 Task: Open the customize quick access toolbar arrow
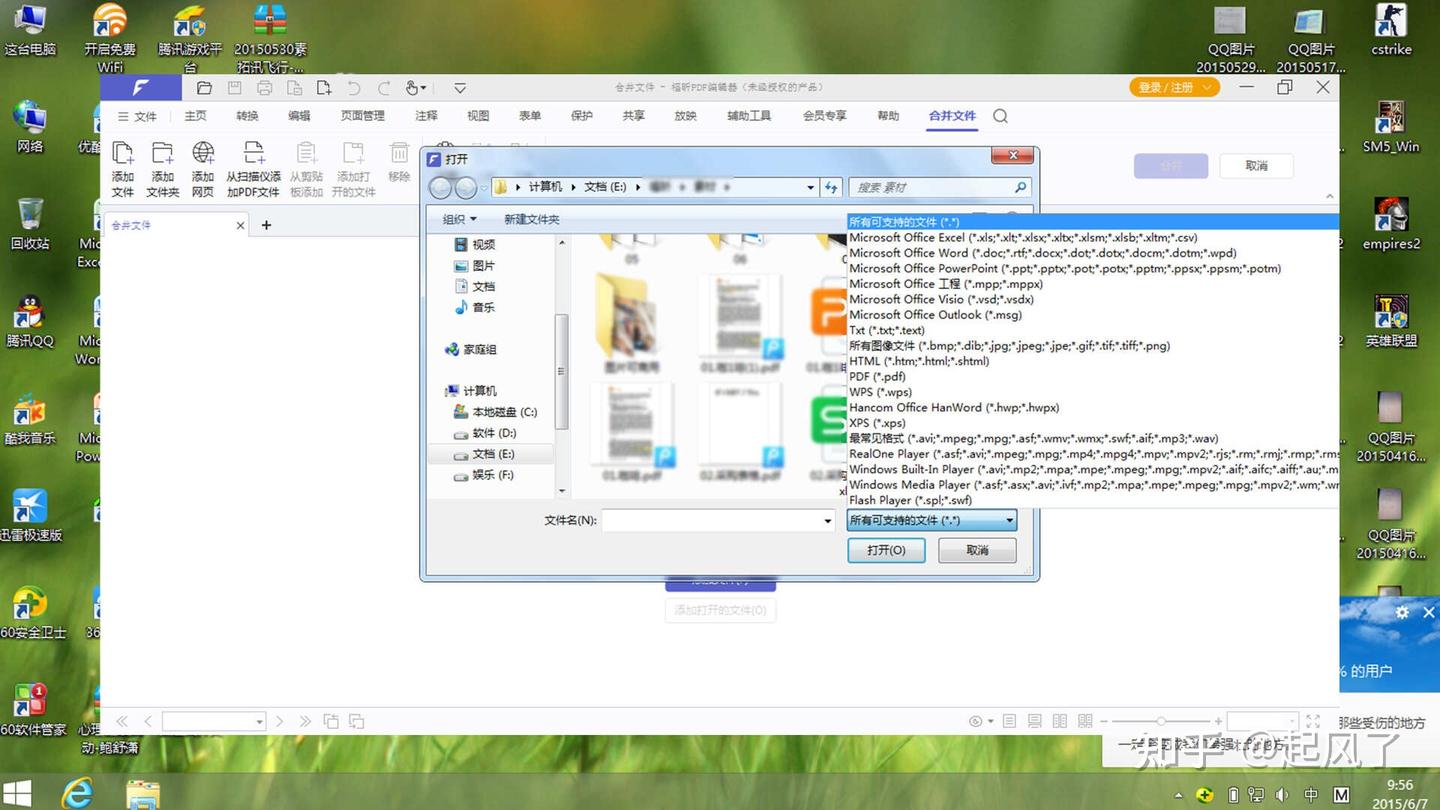click(x=460, y=88)
